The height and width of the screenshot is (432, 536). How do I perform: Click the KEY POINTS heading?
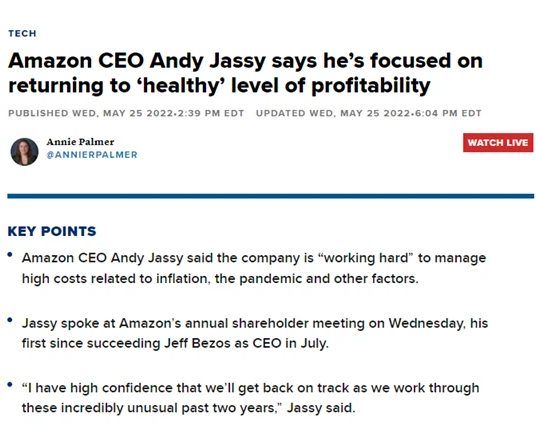click(52, 231)
